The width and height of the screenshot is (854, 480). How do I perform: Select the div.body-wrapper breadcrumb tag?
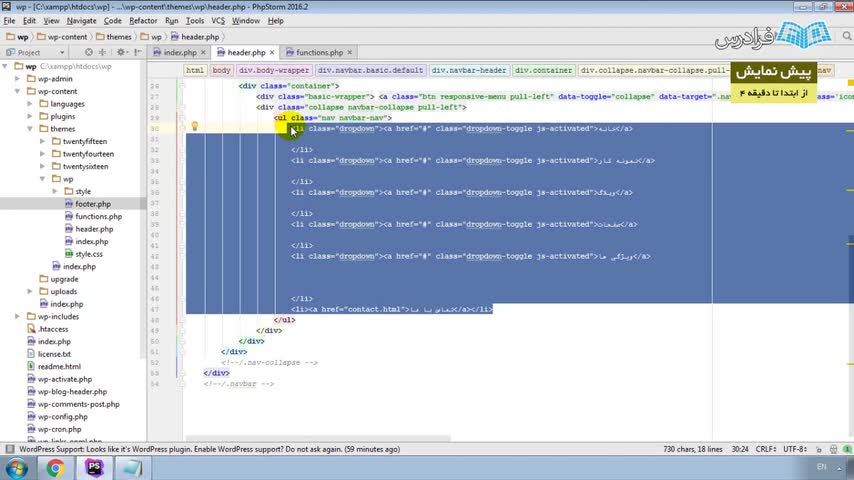click(x=274, y=70)
